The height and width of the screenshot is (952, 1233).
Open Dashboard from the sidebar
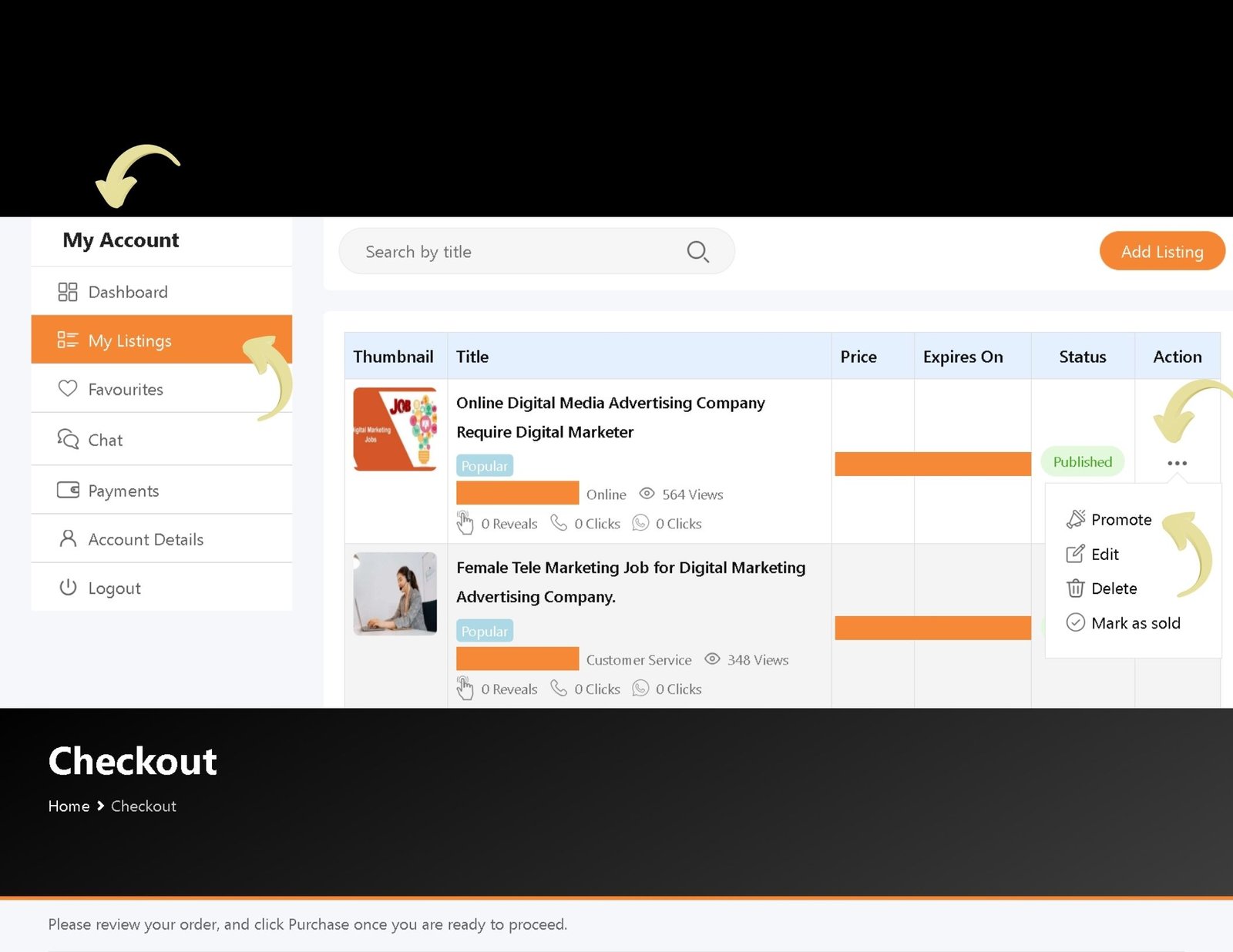pyautogui.click(x=127, y=292)
